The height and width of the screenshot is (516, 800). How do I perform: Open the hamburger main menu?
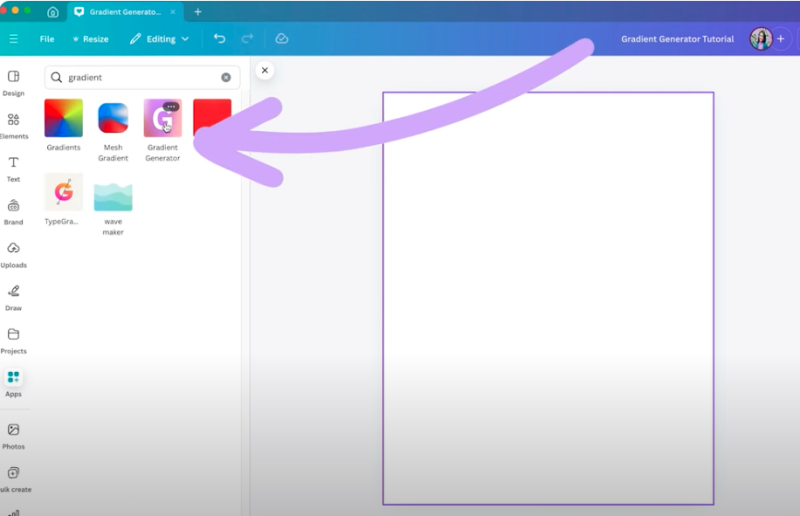click(14, 39)
